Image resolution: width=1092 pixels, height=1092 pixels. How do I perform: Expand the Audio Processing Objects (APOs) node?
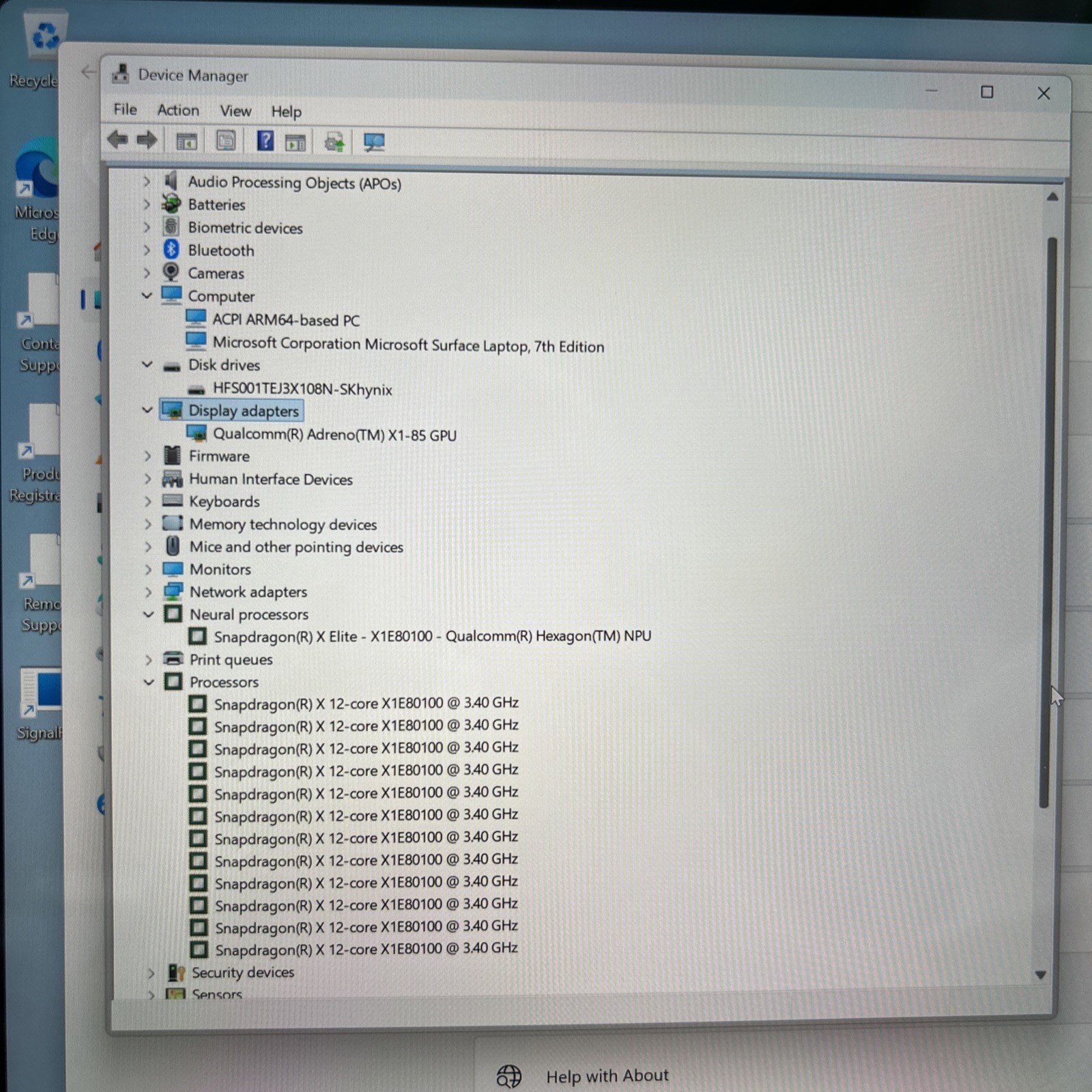pos(146,181)
